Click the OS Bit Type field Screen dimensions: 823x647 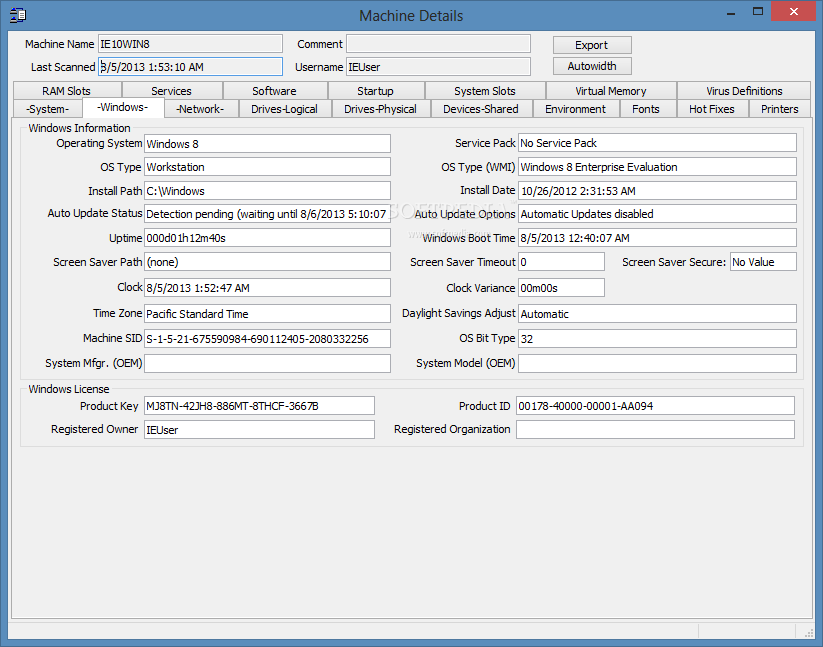658,338
